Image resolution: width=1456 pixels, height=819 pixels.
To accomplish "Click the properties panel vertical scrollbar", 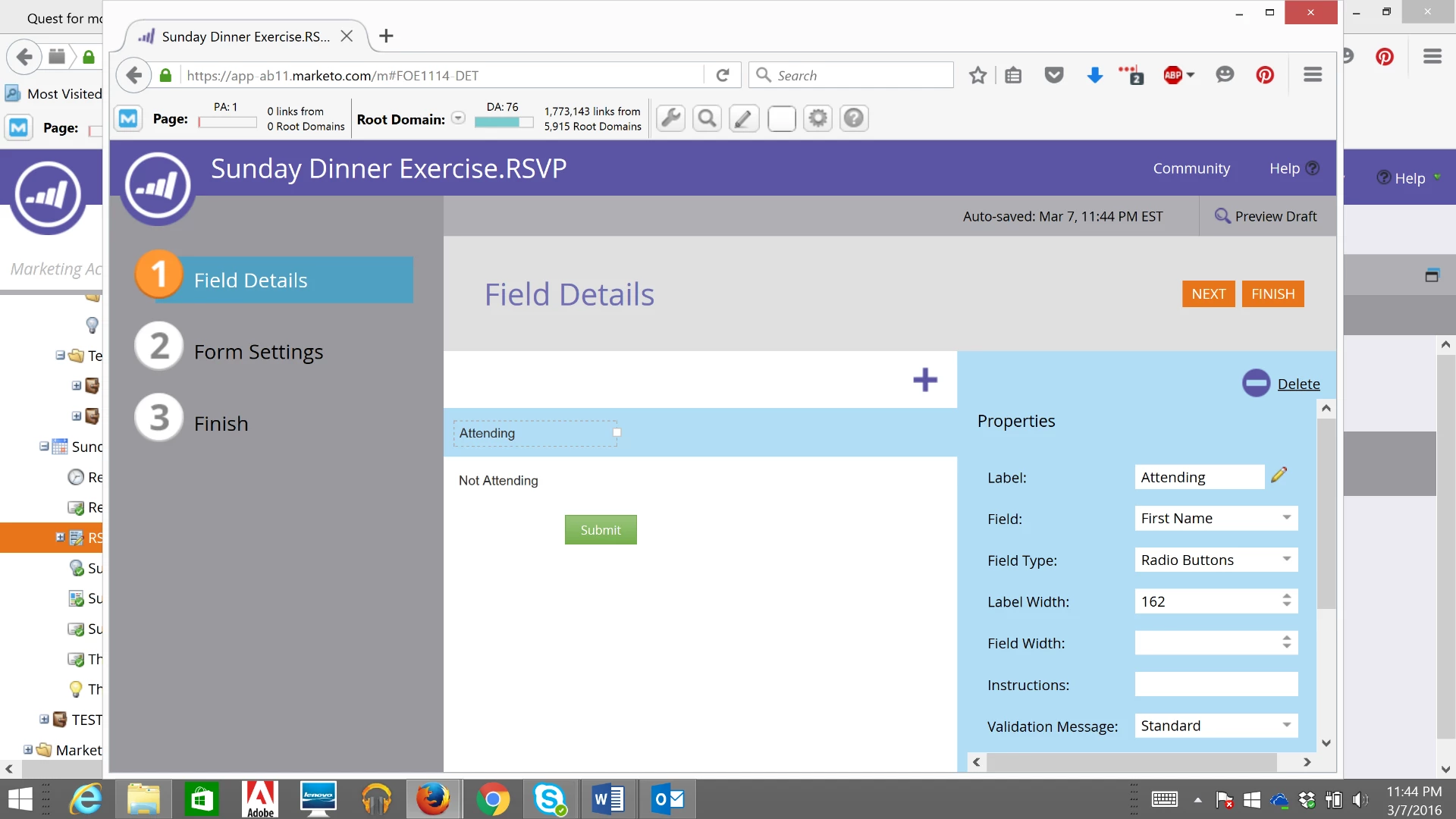I will click(x=1326, y=531).
